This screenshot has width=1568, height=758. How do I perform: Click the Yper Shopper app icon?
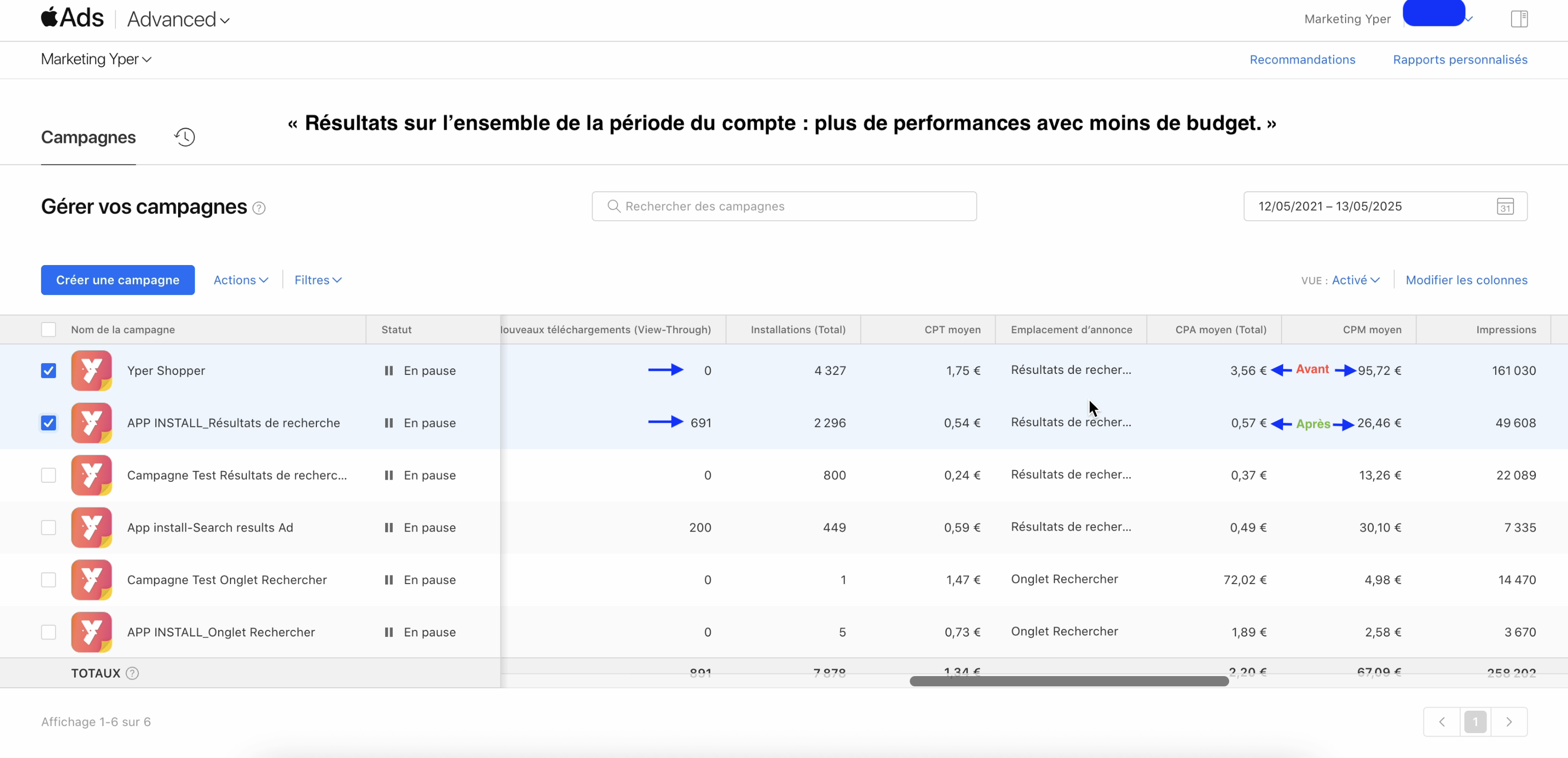point(91,370)
